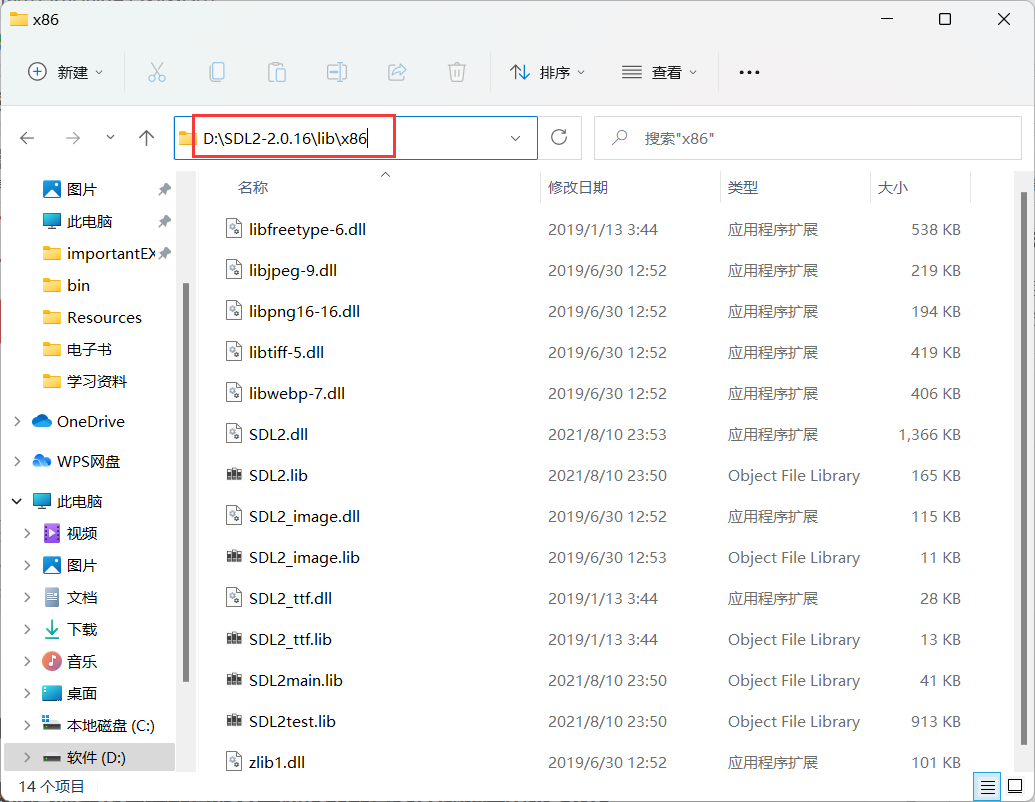Click the SDL2test.lib file icon
Viewport: 1035px width, 802px height.
(x=234, y=720)
